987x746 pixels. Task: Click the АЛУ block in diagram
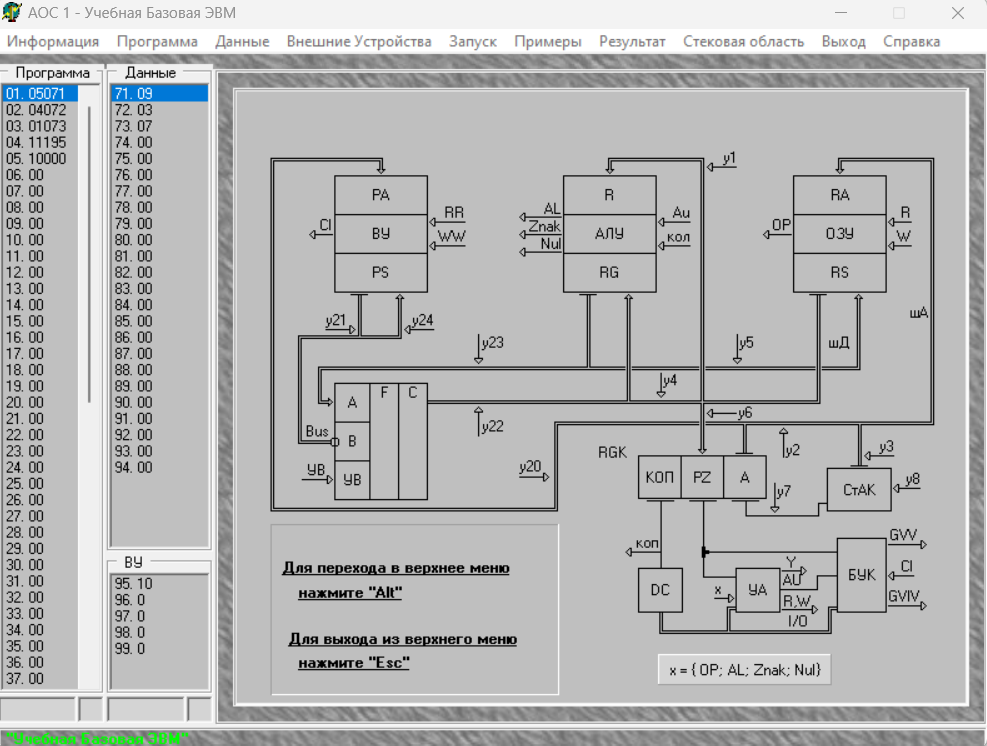(x=609, y=234)
